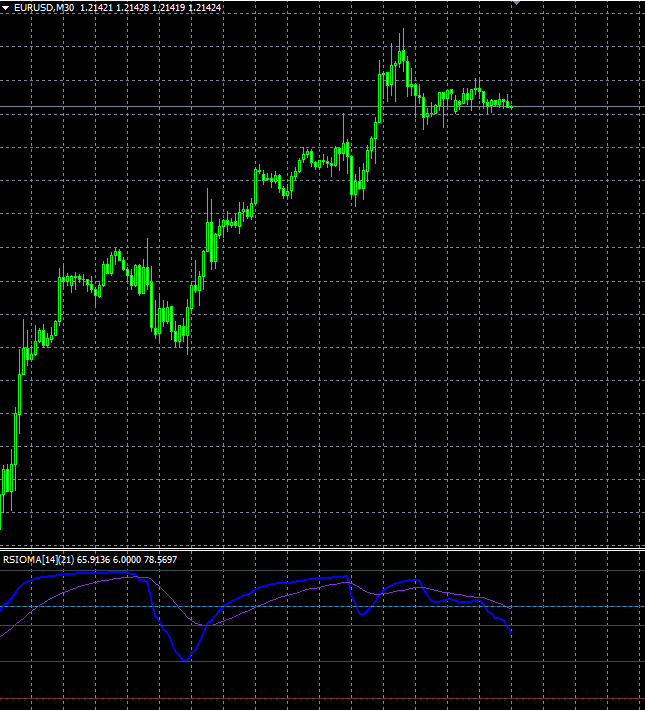Click the dashed blue midlevel indicator line
This screenshot has height=710, width=645.
coord(580,606)
